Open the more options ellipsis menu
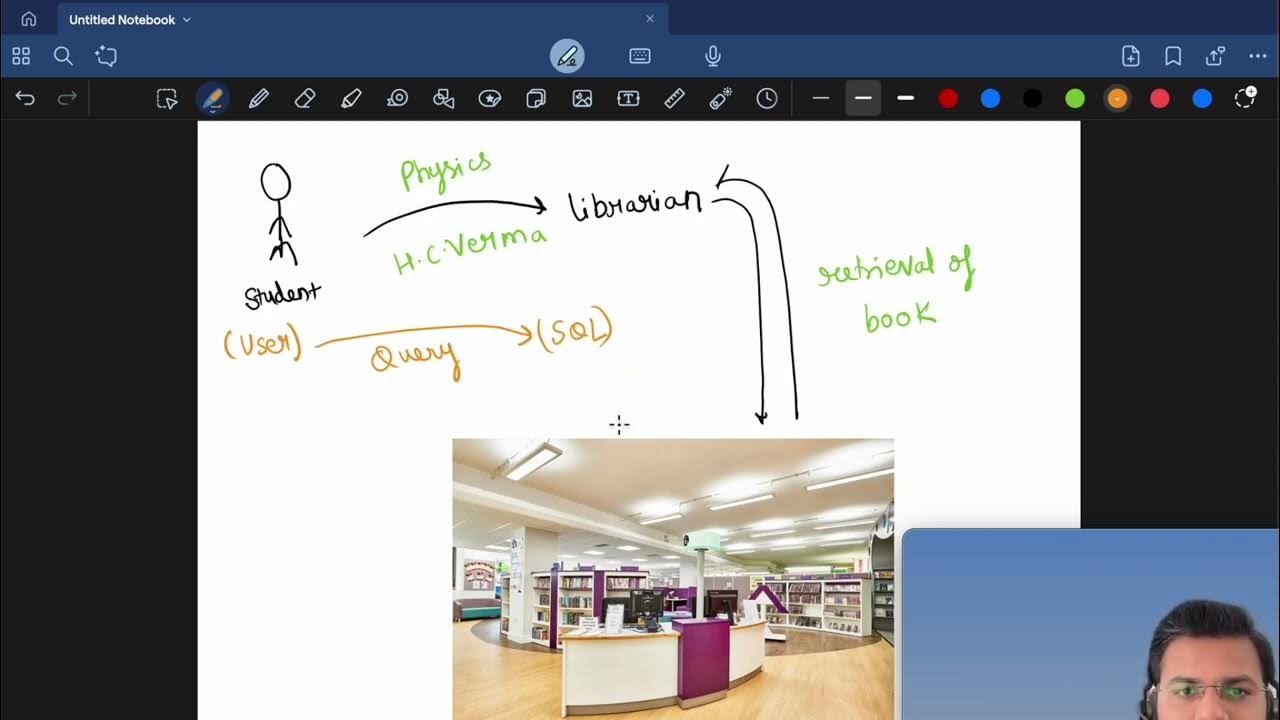This screenshot has height=720, width=1280. (1258, 56)
